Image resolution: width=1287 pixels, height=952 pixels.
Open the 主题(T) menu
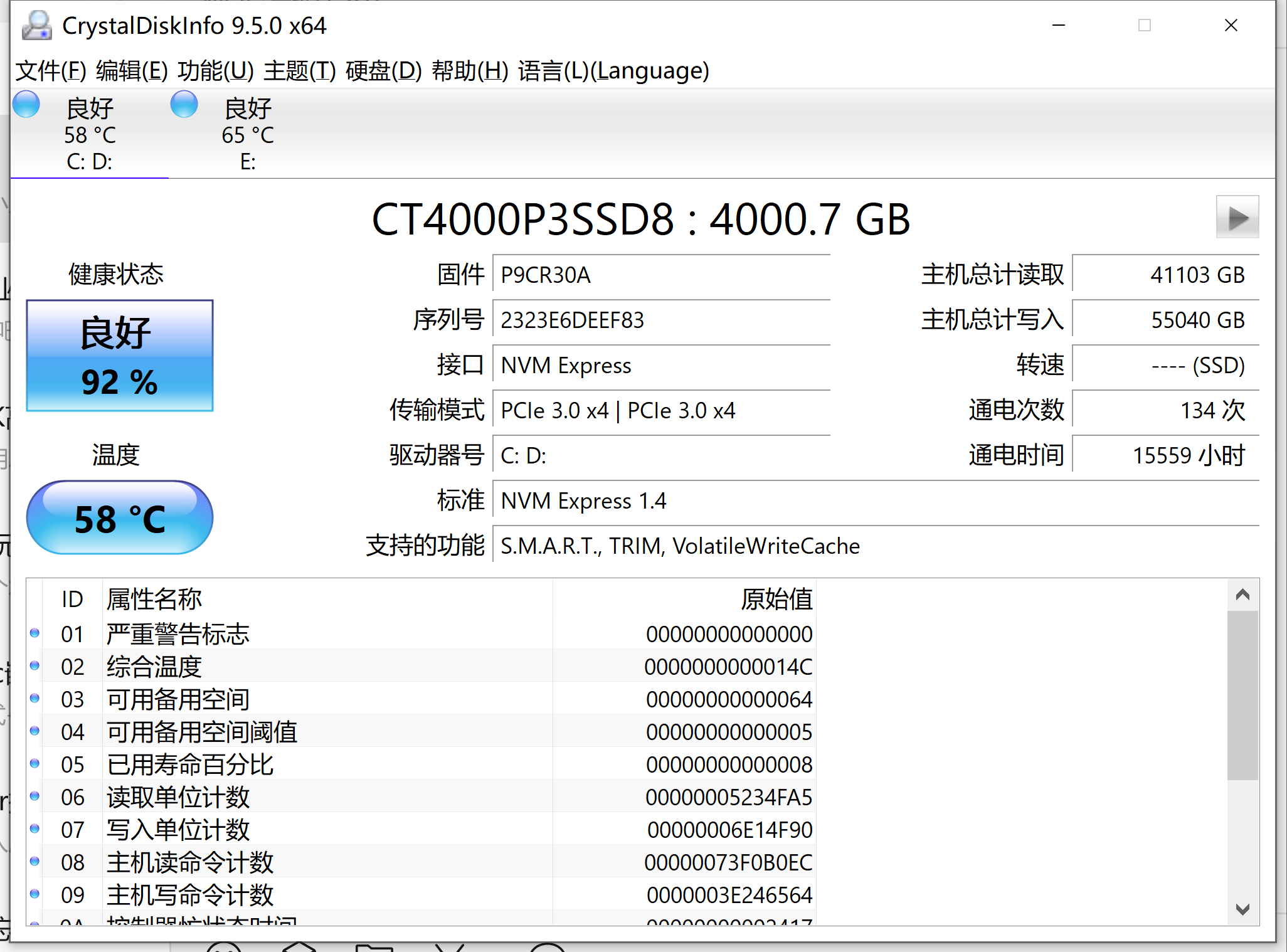pyautogui.click(x=300, y=71)
